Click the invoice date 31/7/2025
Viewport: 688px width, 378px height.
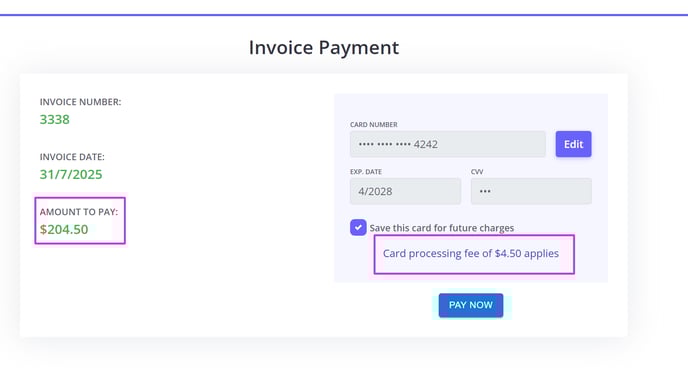click(71, 174)
